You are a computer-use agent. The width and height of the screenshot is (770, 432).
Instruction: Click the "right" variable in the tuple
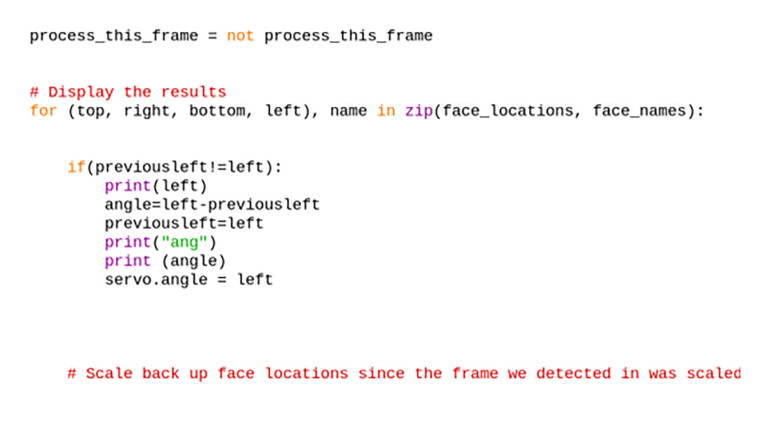coord(146,111)
